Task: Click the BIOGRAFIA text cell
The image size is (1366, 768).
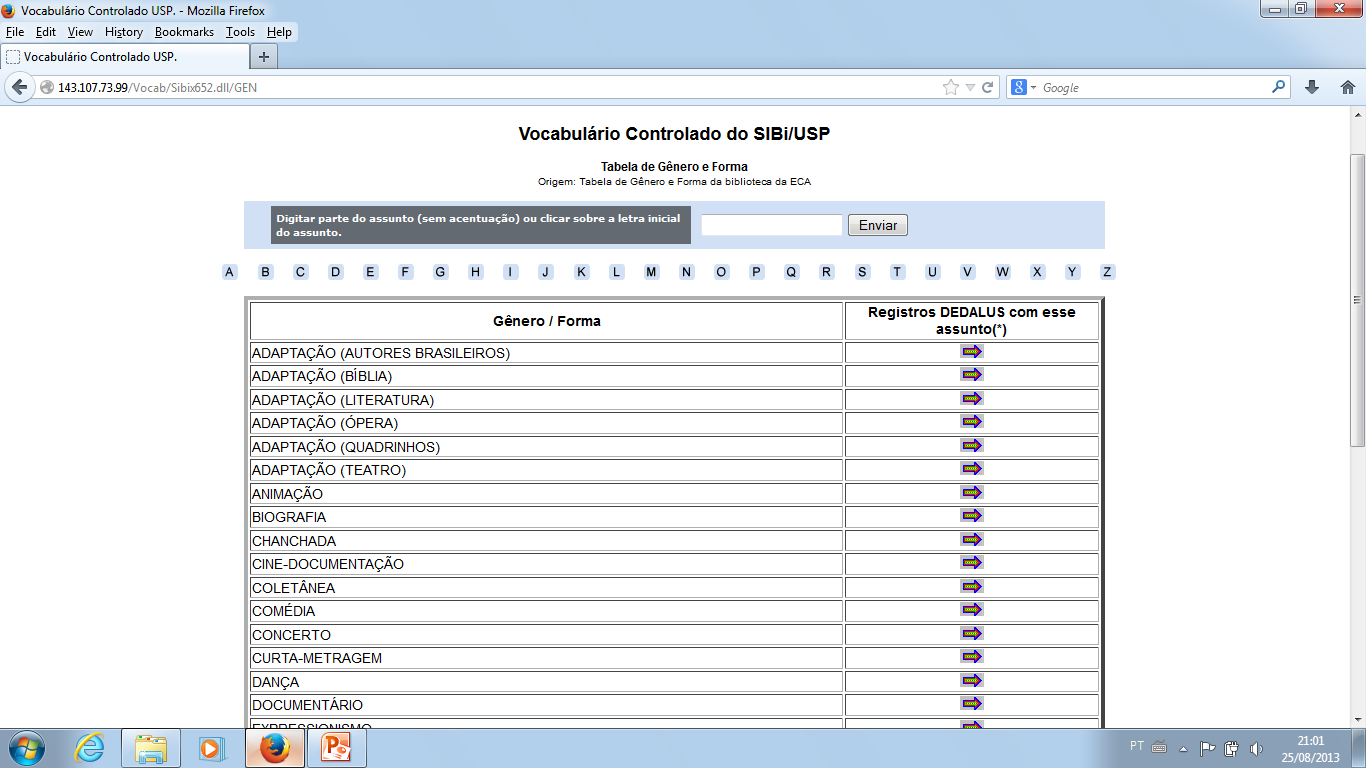Action: tap(546, 517)
